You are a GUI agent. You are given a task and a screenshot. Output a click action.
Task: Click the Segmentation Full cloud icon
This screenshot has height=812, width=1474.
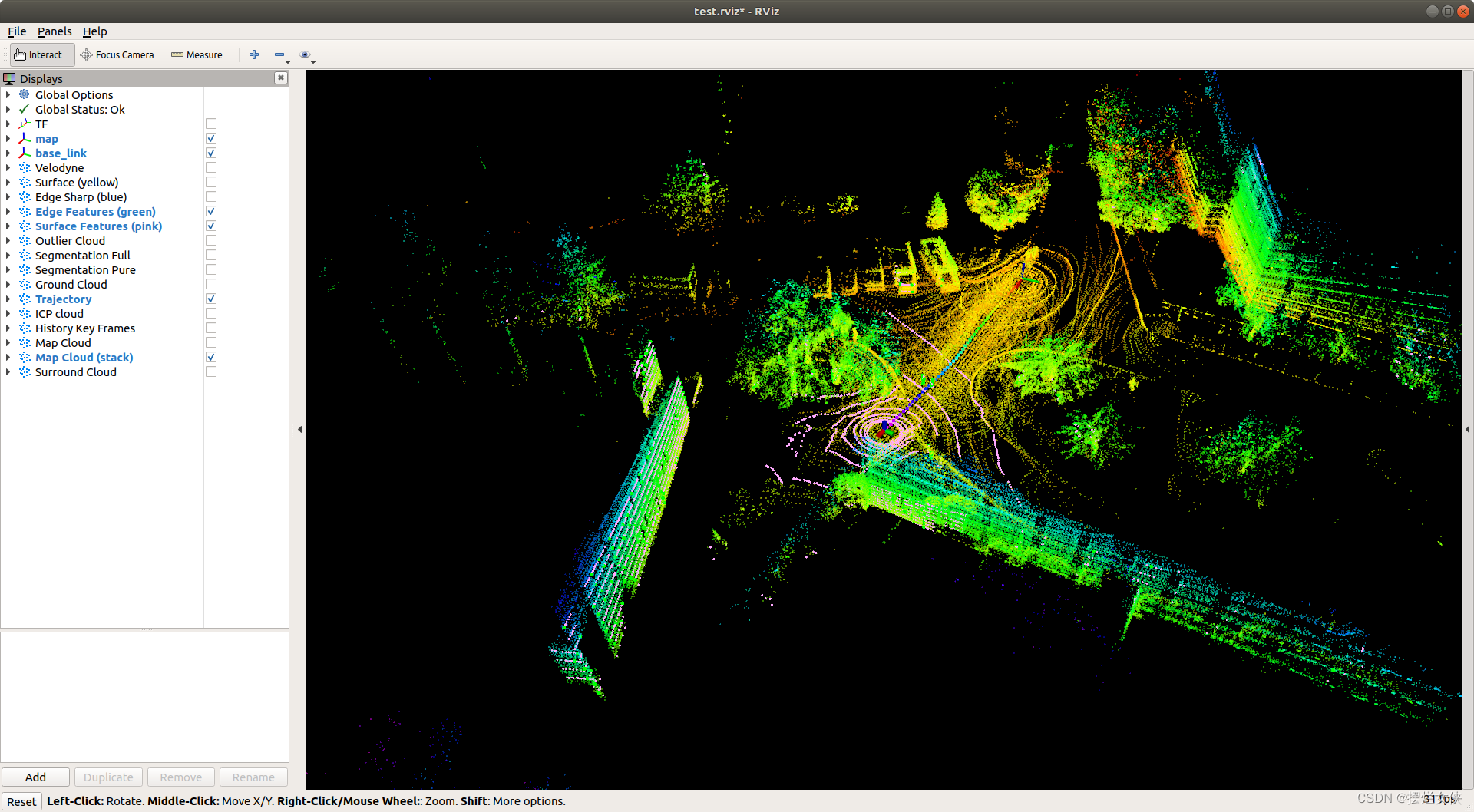[x=25, y=255]
